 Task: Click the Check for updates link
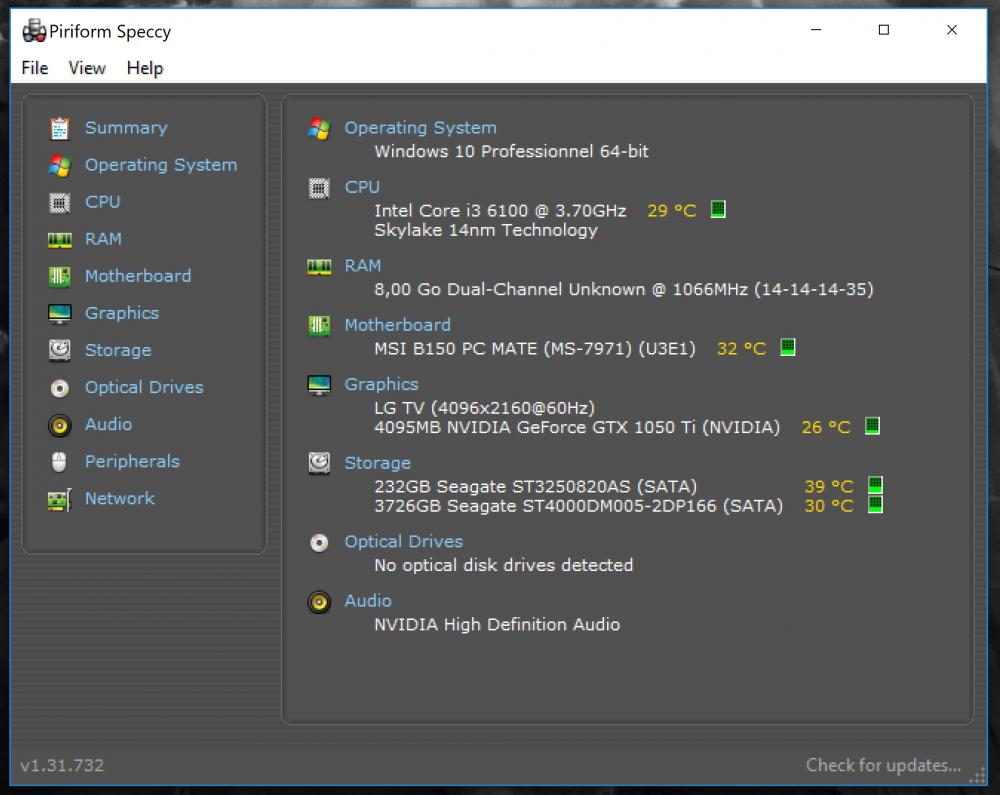883,765
